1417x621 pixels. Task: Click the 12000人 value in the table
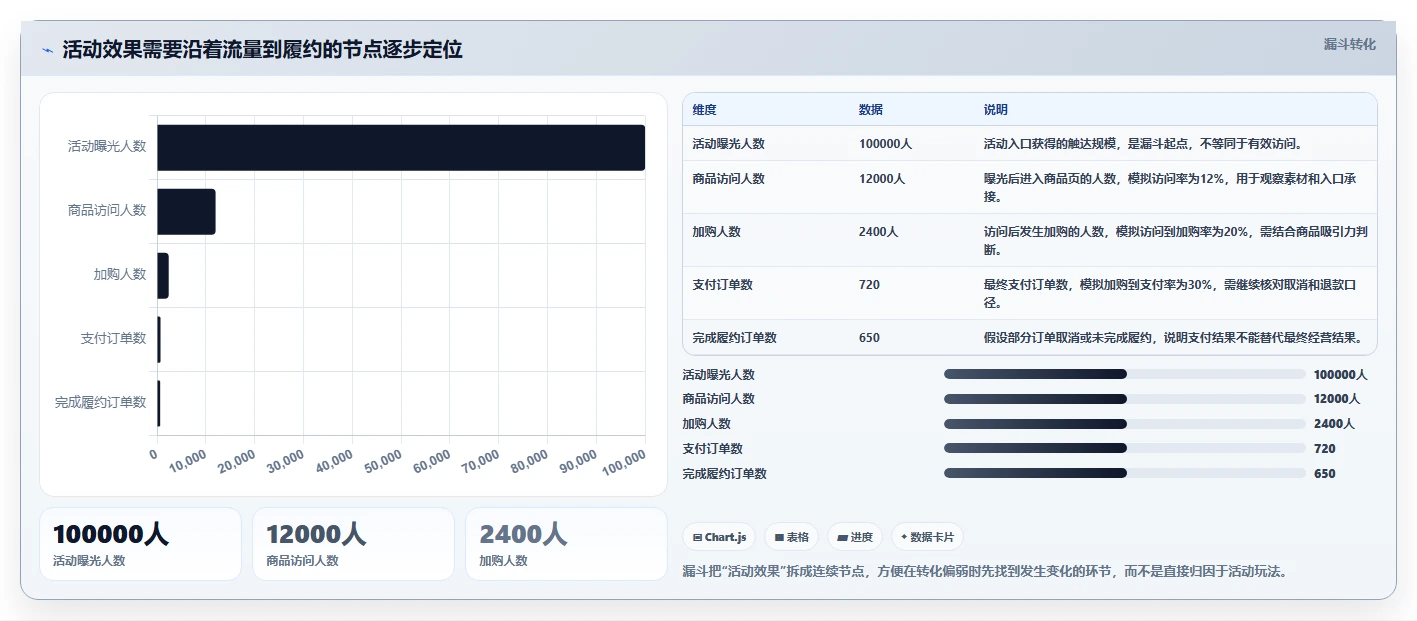882,179
